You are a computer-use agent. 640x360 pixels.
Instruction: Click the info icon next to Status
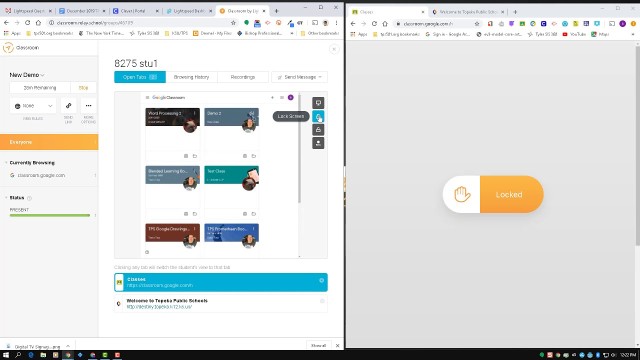[x=29, y=198]
